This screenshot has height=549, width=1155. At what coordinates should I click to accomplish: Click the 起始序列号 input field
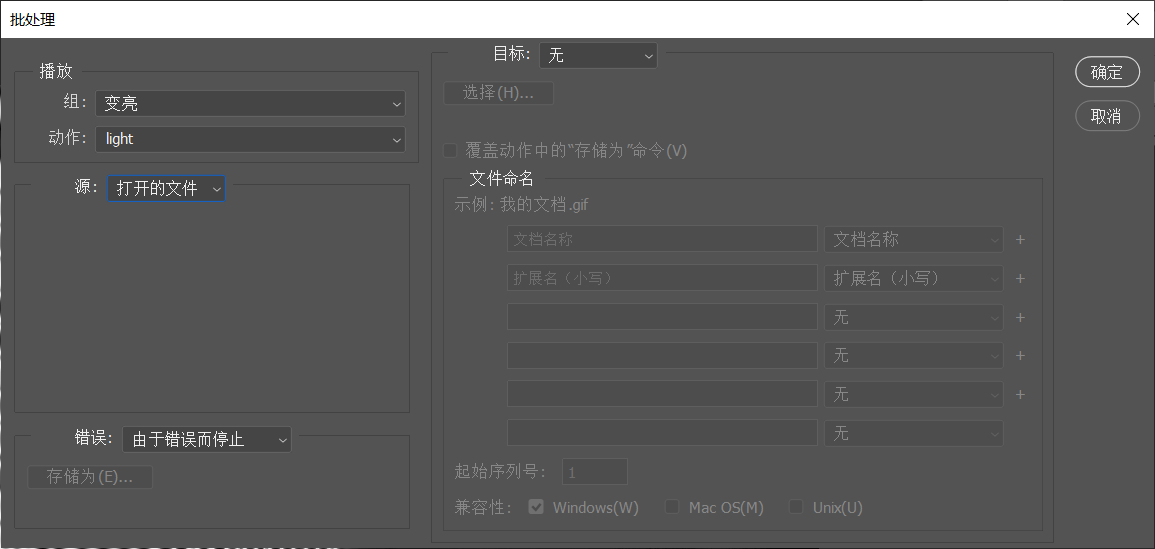(595, 472)
